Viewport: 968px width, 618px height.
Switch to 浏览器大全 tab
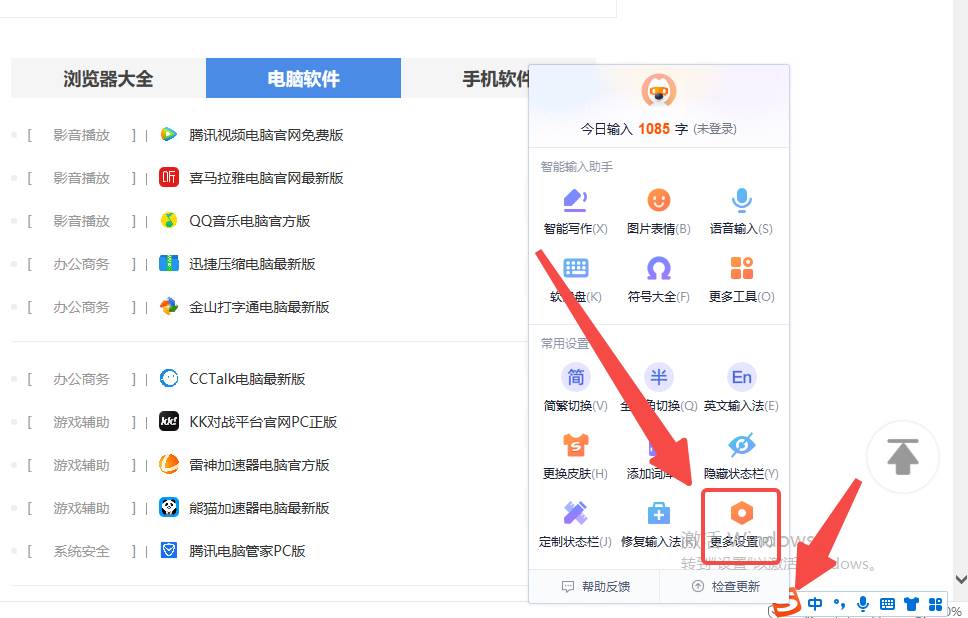(x=108, y=78)
